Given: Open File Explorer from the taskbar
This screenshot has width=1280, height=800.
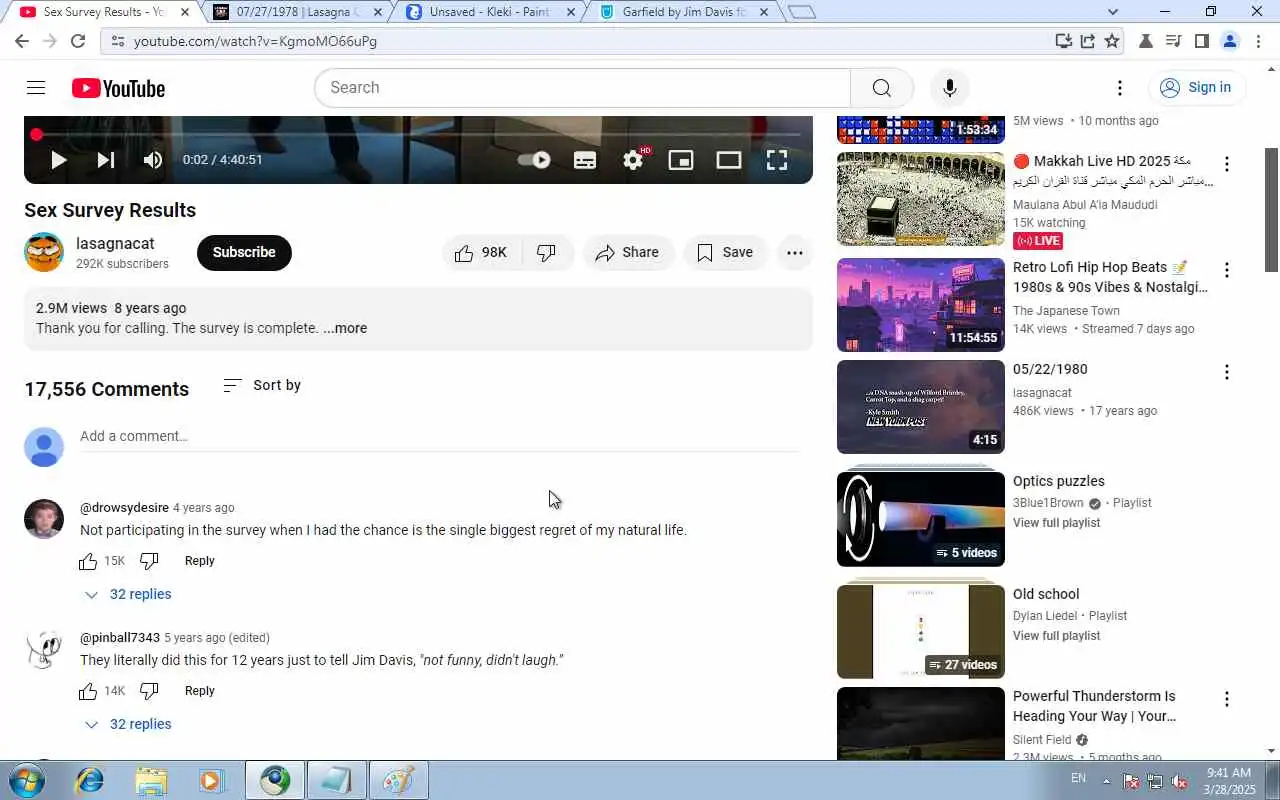Looking at the screenshot, I should 151,780.
